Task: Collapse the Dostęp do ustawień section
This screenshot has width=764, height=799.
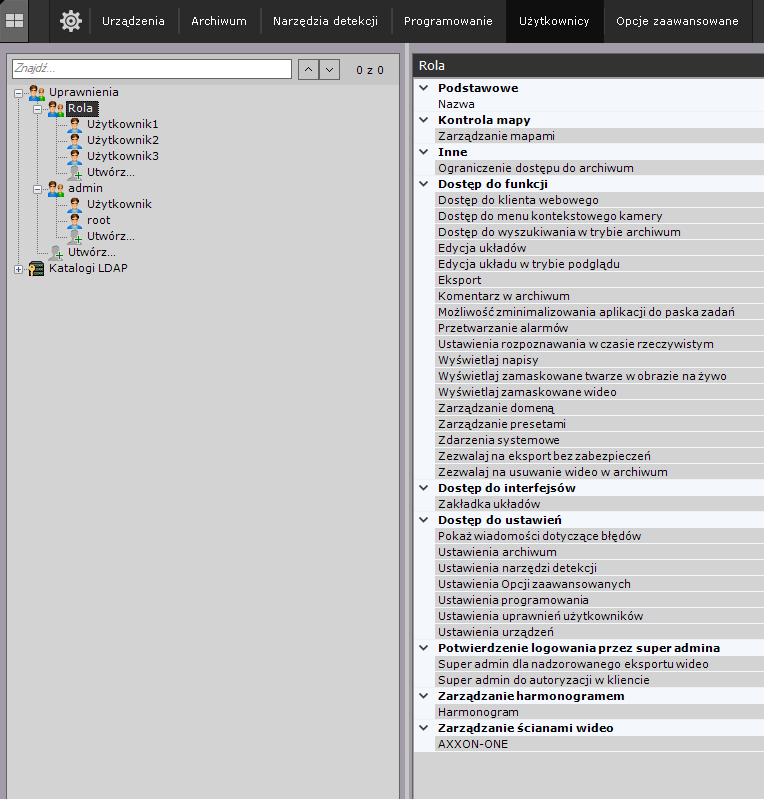Action: pyautogui.click(x=424, y=520)
